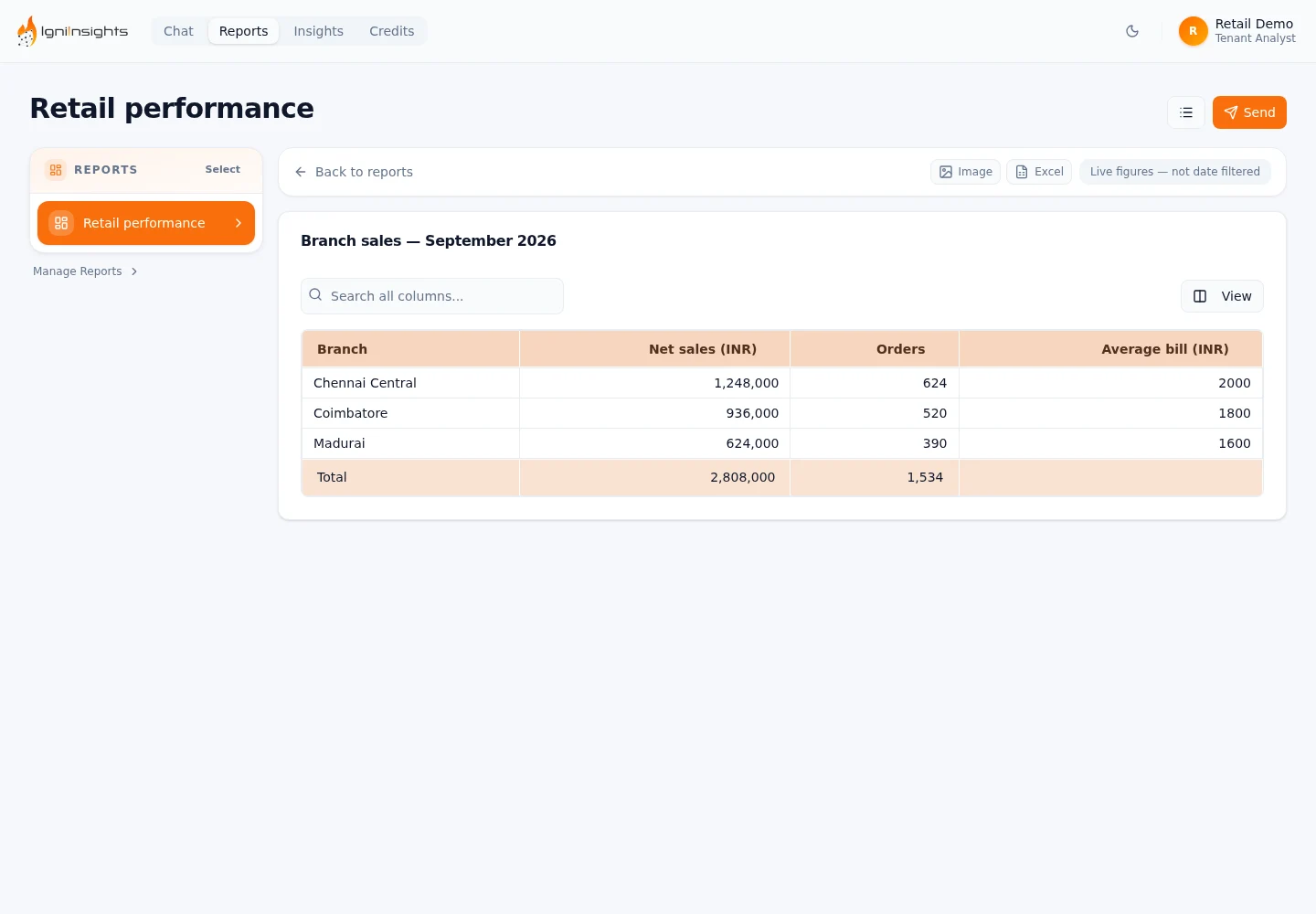Viewport: 1316px width, 914px height.
Task: Open the Credits tab
Action: click(391, 31)
